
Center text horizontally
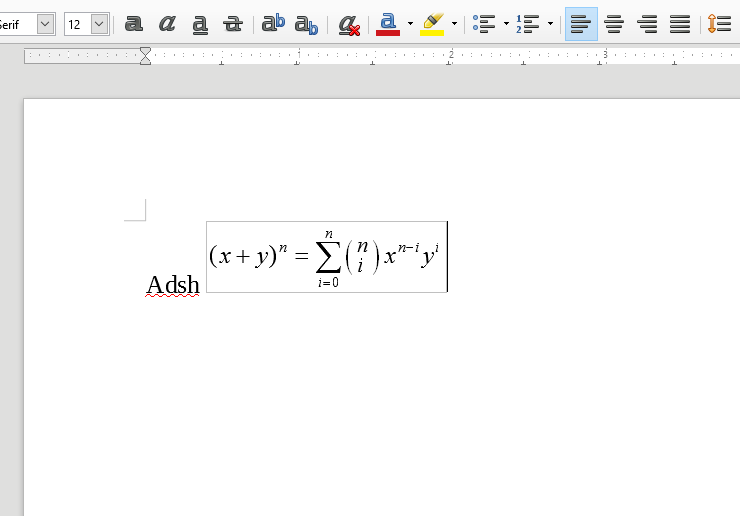614,24
